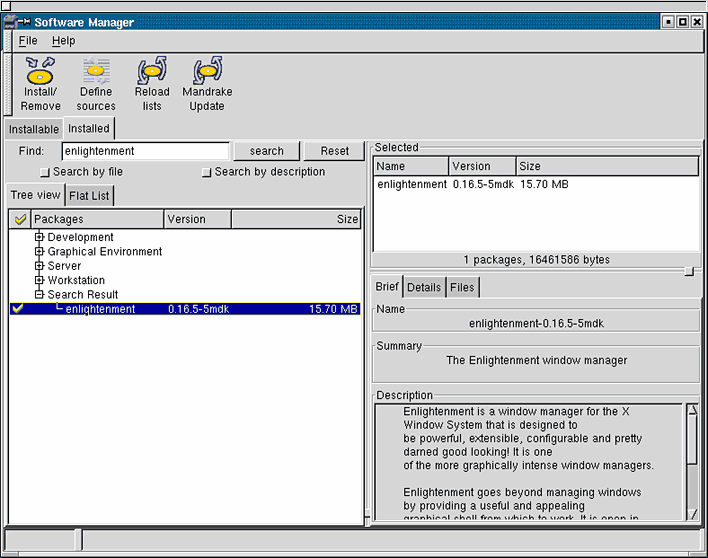Maximize the Software Manager window
The width and height of the screenshot is (708, 558).
click(683, 22)
